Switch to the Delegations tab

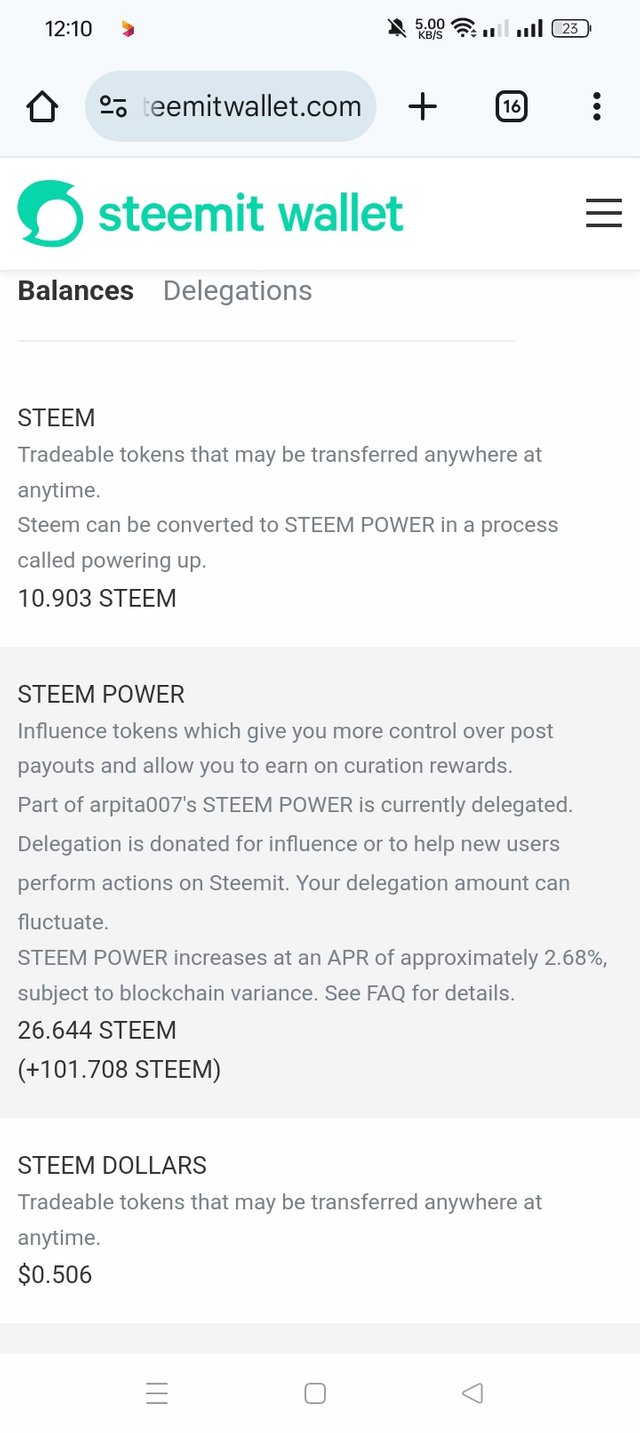tap(237, 291)
